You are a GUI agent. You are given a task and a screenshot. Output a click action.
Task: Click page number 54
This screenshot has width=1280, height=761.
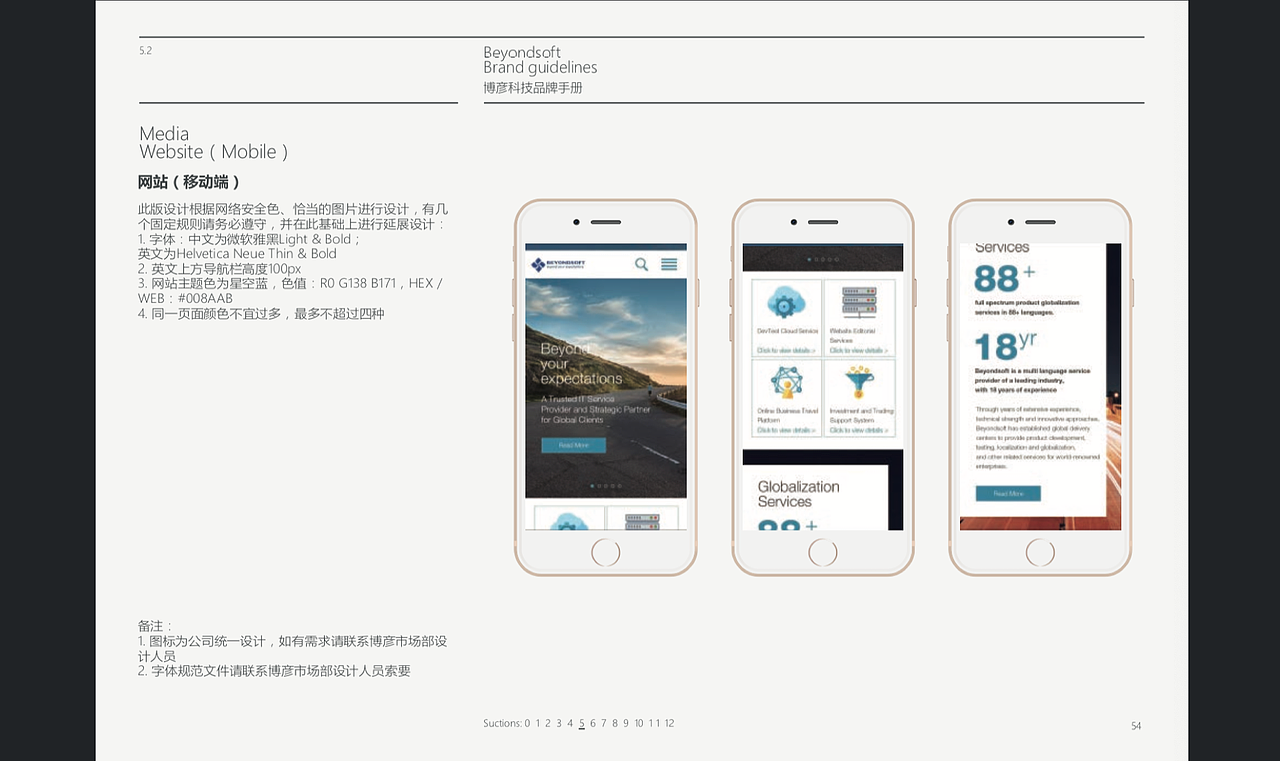coord(1136,726)
